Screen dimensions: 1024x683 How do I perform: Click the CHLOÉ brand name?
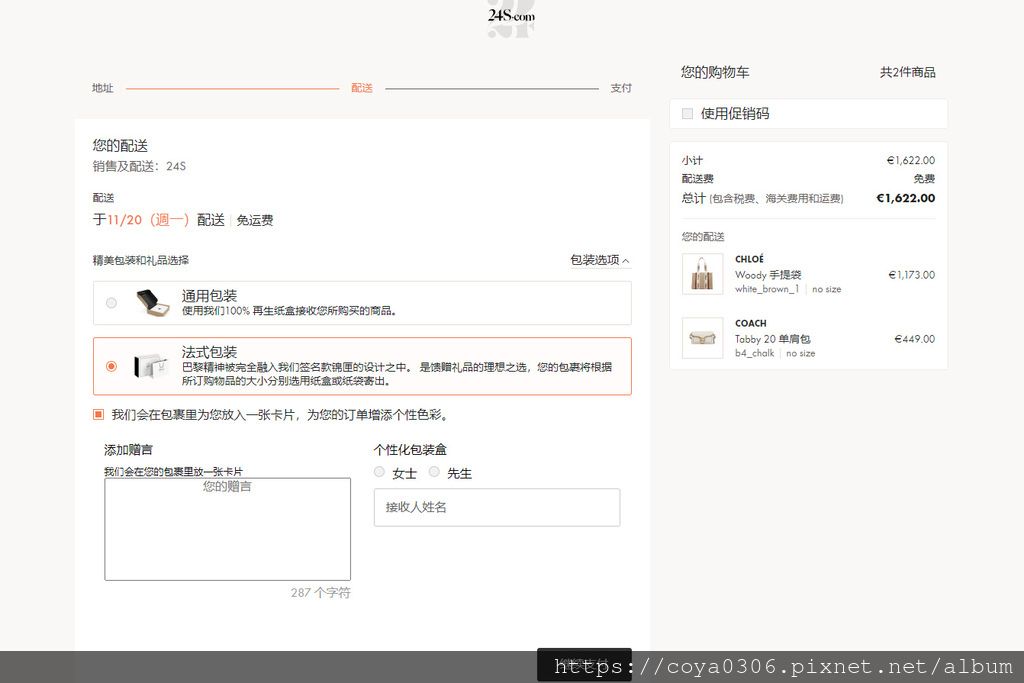pos(749,259)
